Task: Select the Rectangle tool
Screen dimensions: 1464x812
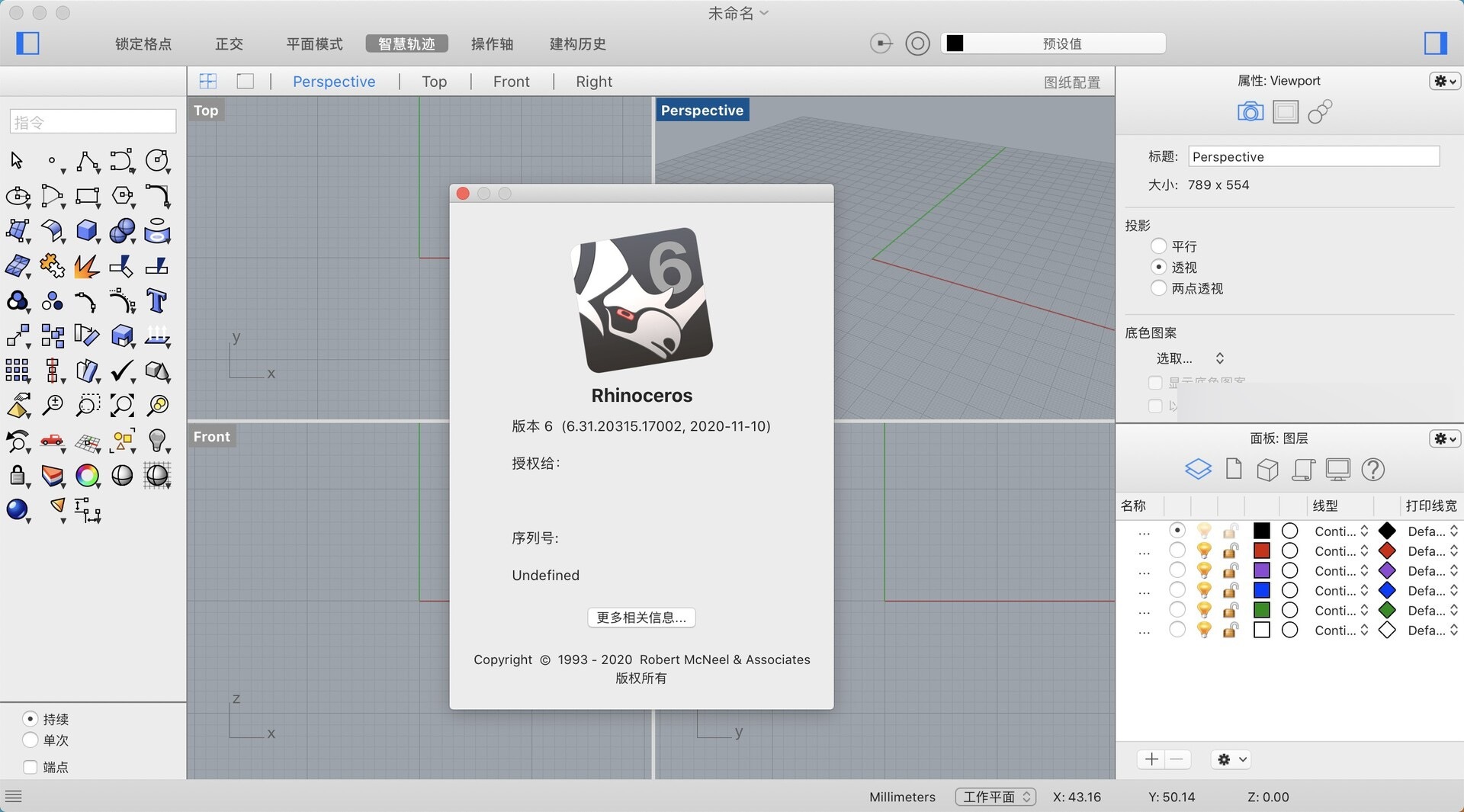Action: pyautogui.click(x=87, y=196)
